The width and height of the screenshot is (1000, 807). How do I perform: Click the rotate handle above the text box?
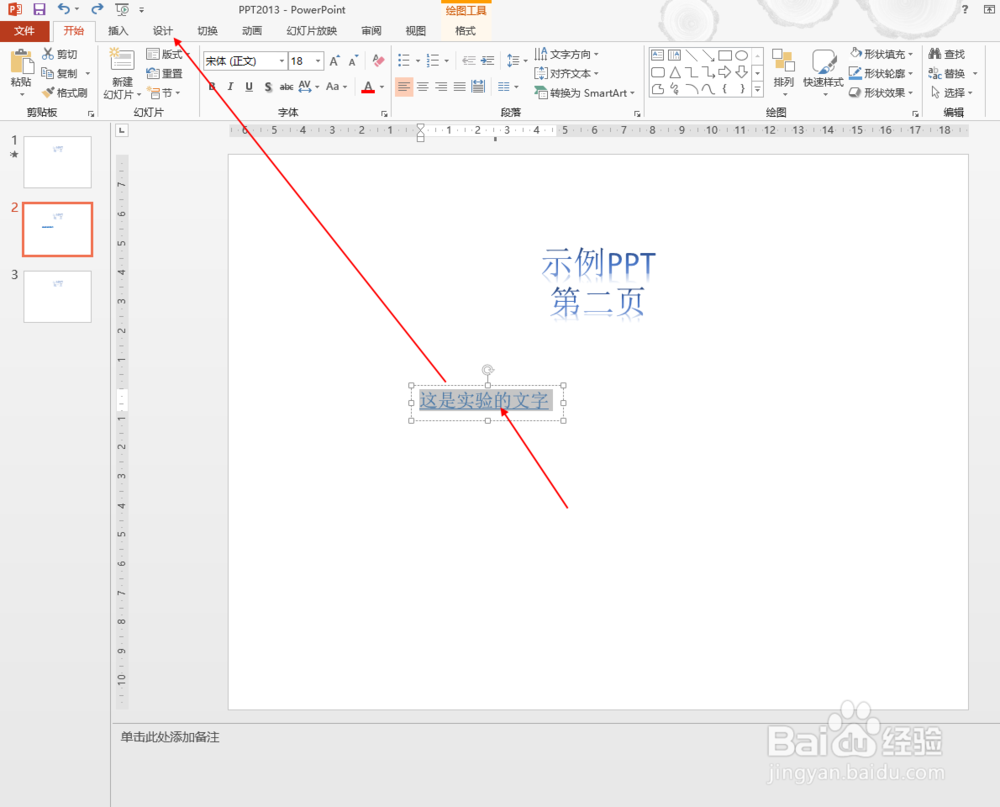point(488,370)
